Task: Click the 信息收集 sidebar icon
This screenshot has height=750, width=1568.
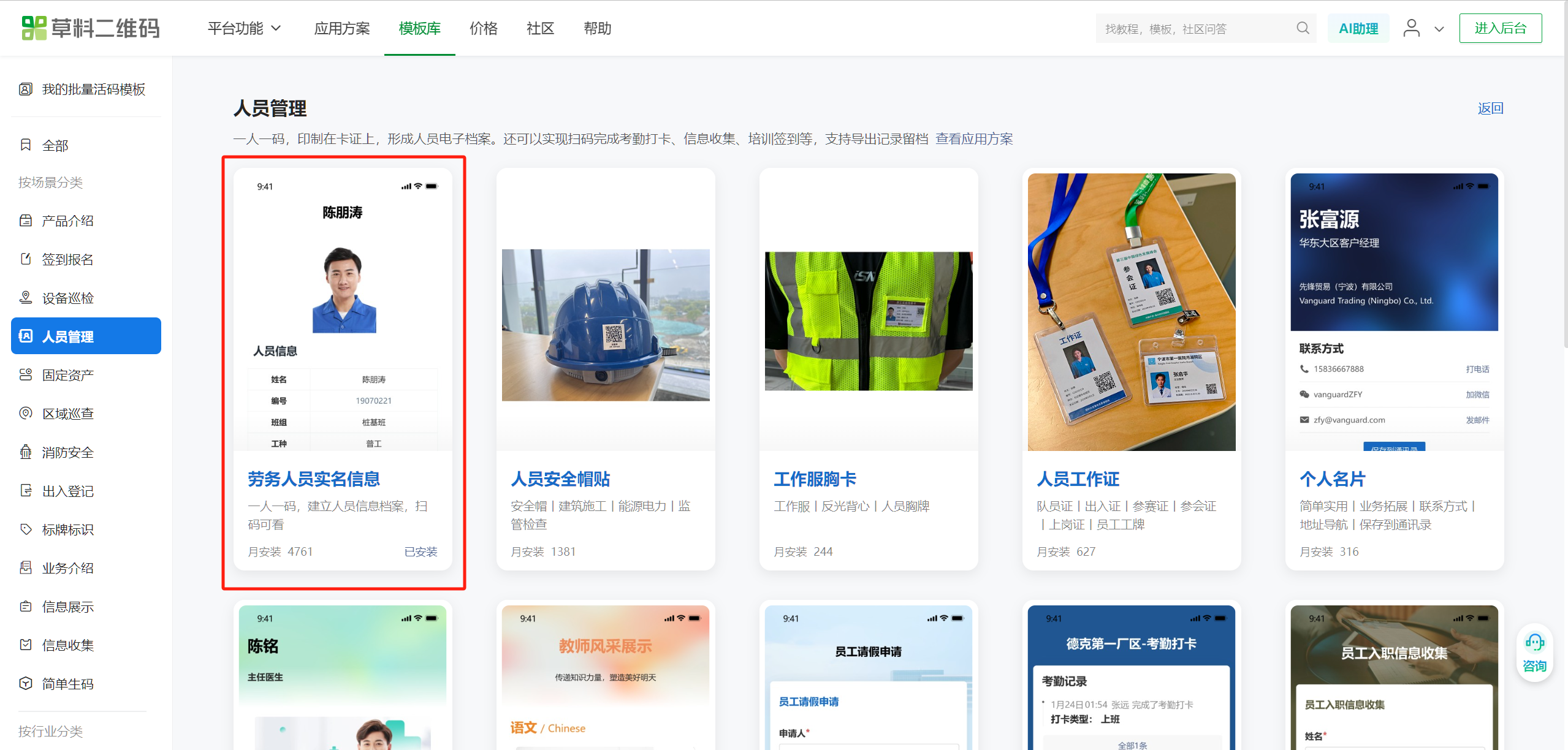Action: click(26, 645)
